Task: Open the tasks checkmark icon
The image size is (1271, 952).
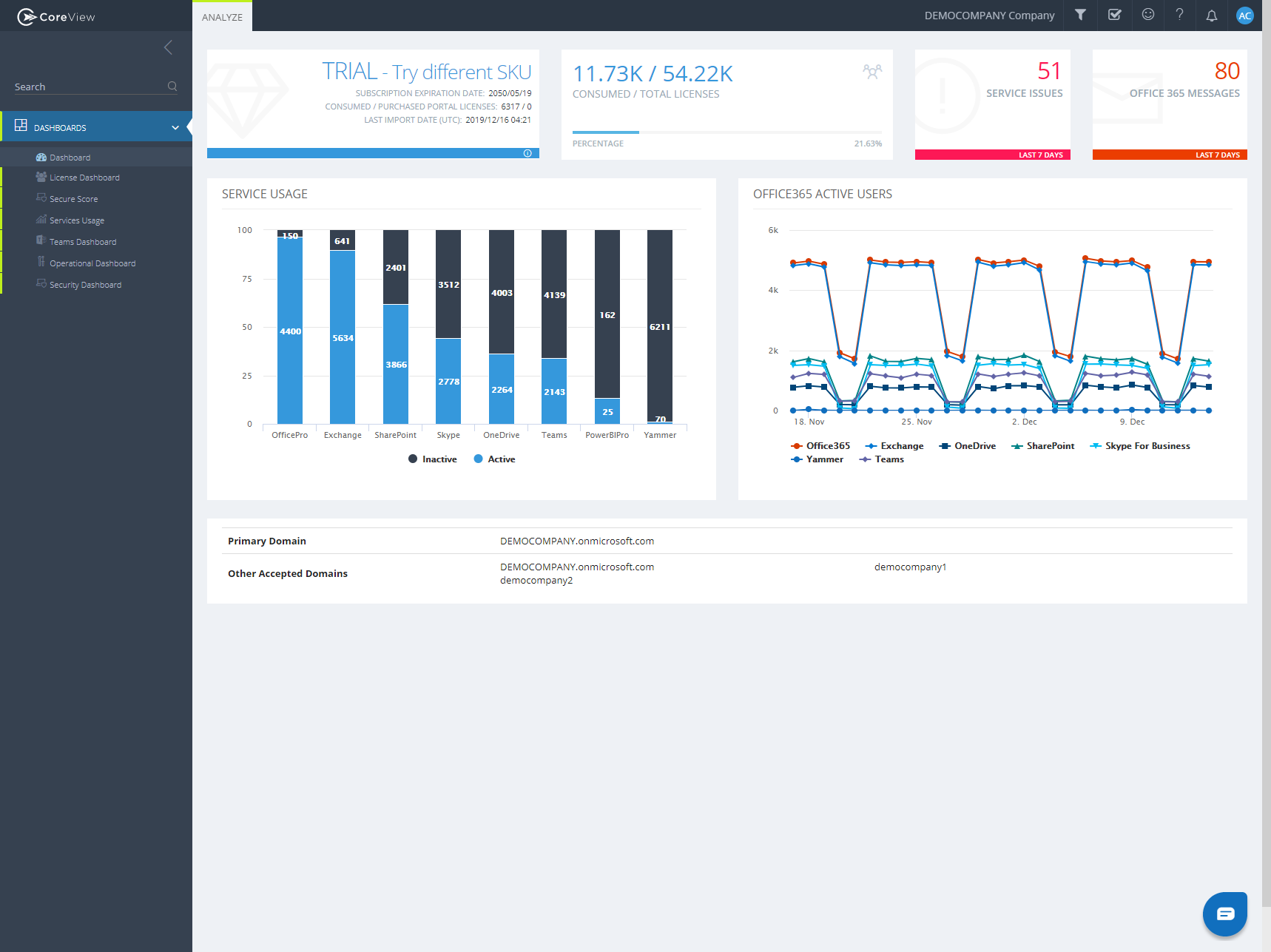Action: point(1114,15)
